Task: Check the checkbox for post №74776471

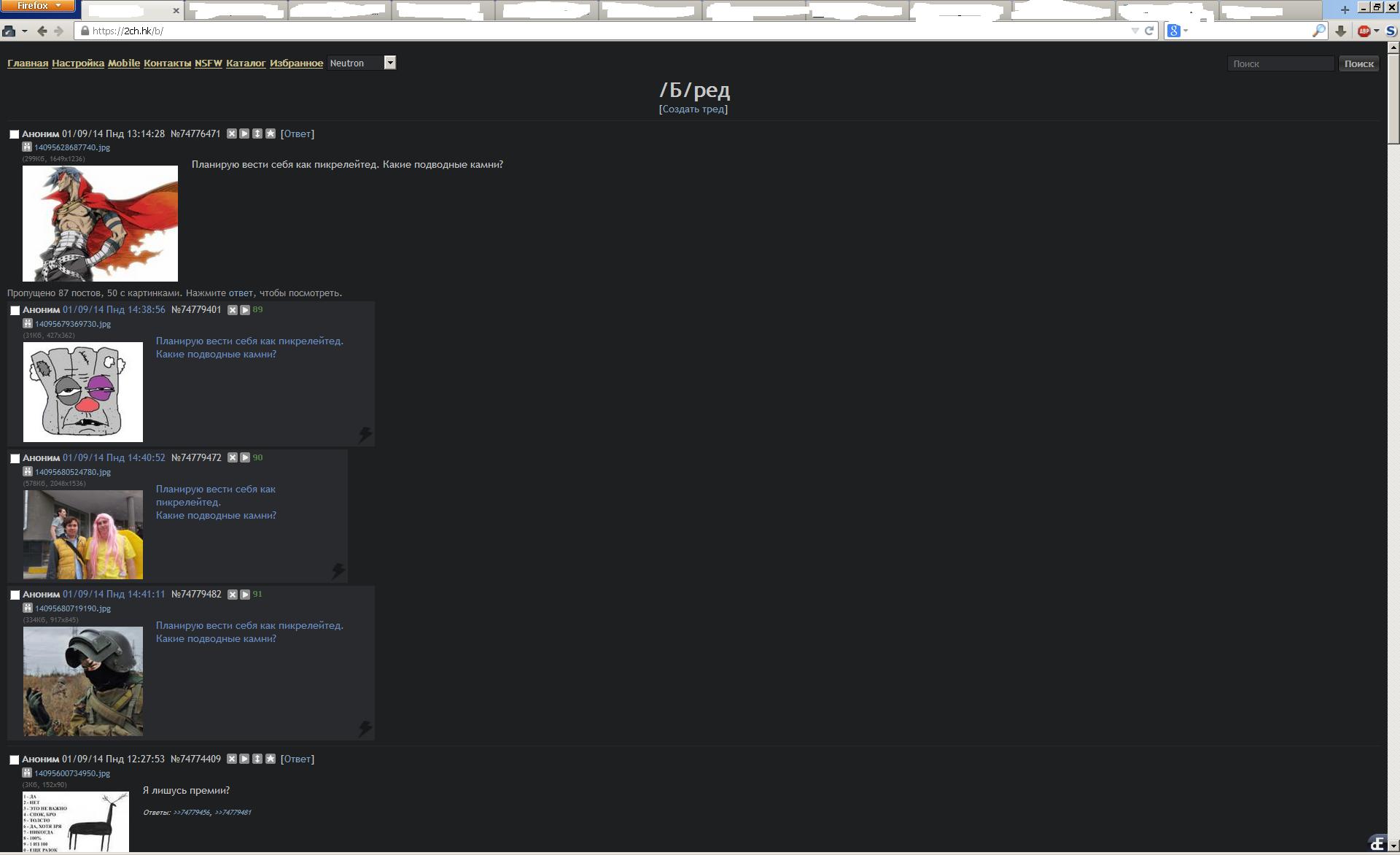Action: [x=14, y=134]
